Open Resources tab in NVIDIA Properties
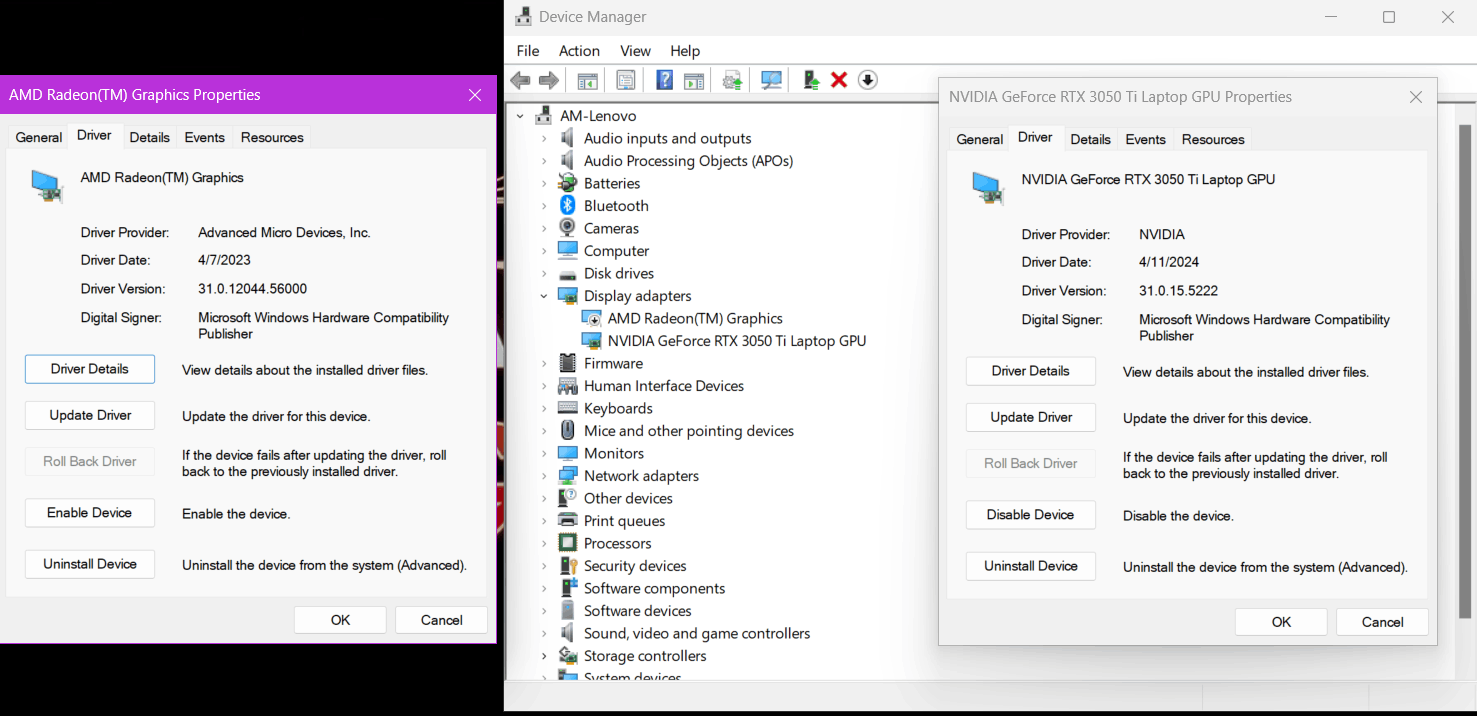 (1213, 139)
